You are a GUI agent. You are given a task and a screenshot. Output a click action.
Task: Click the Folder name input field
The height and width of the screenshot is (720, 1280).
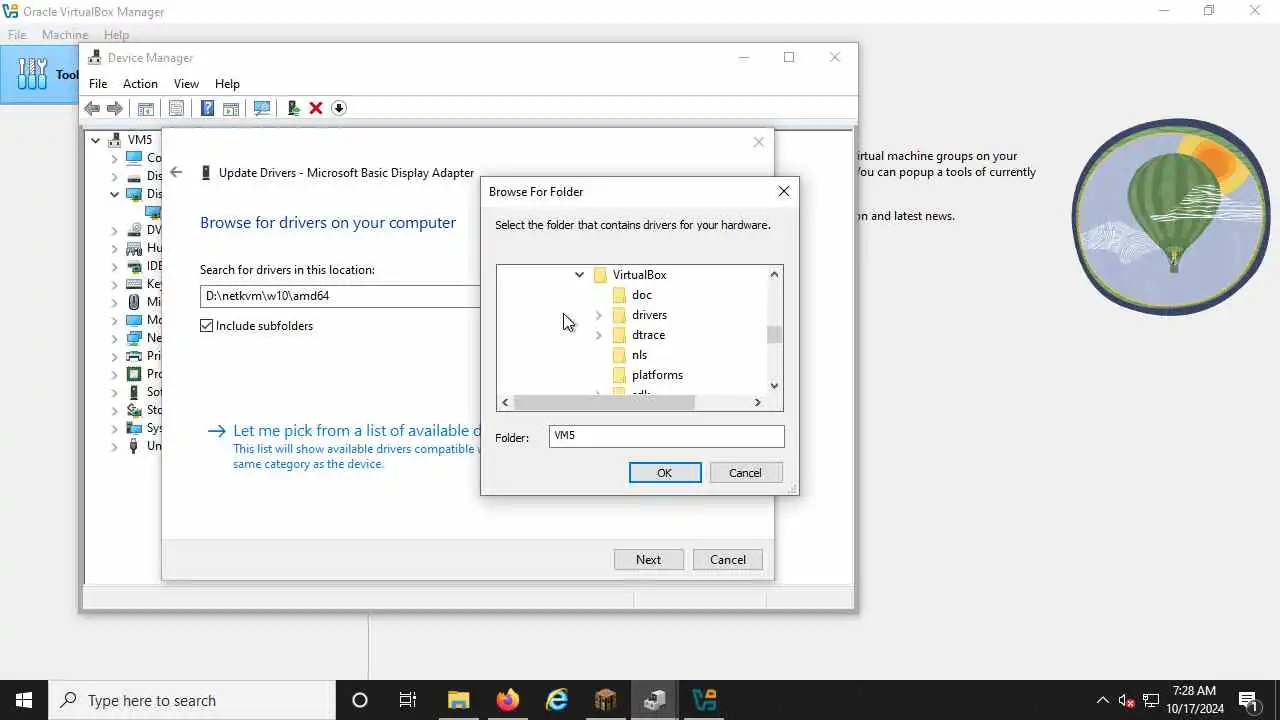click(x=666, y=436)
